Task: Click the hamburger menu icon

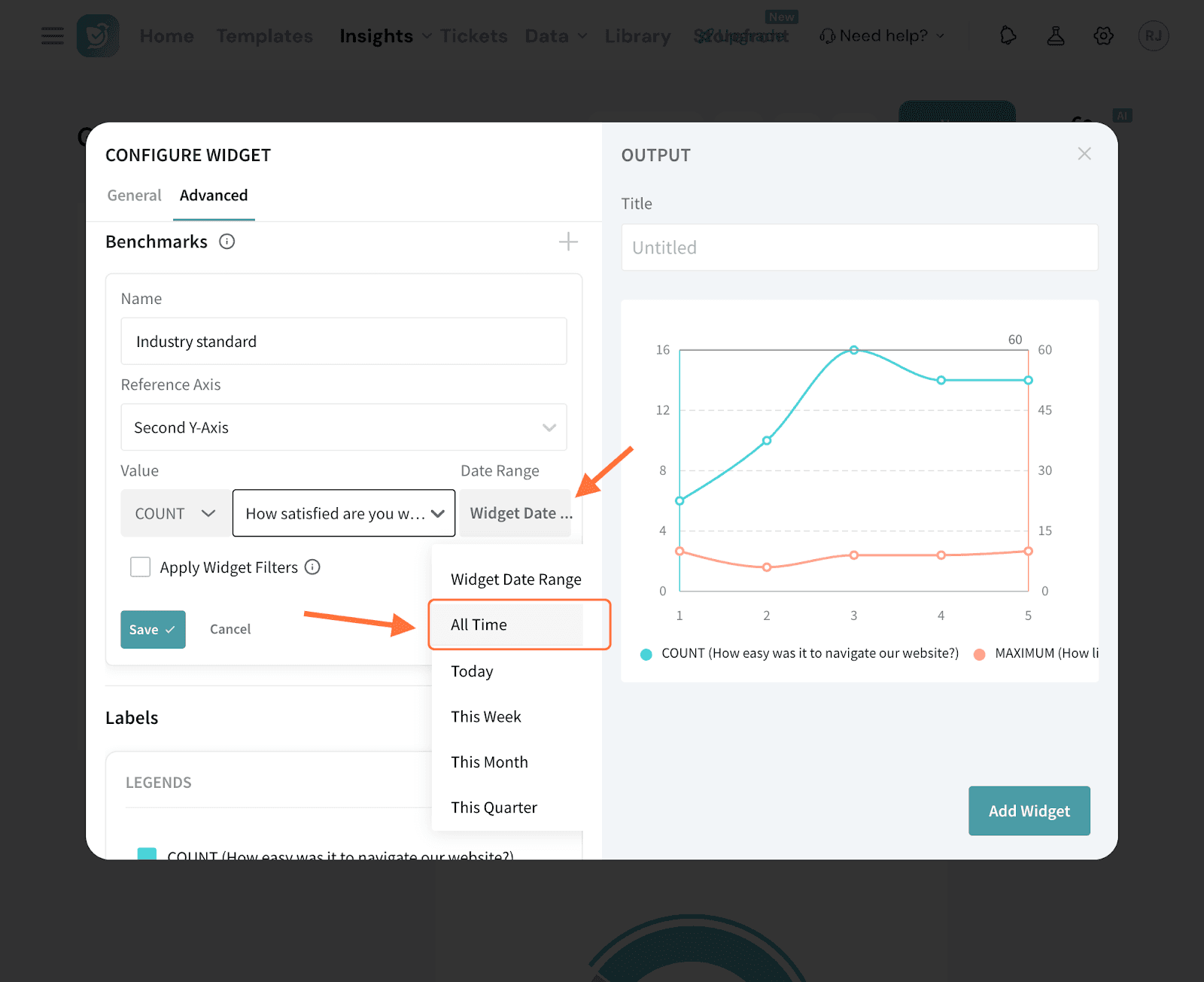Action: (52, 35)
